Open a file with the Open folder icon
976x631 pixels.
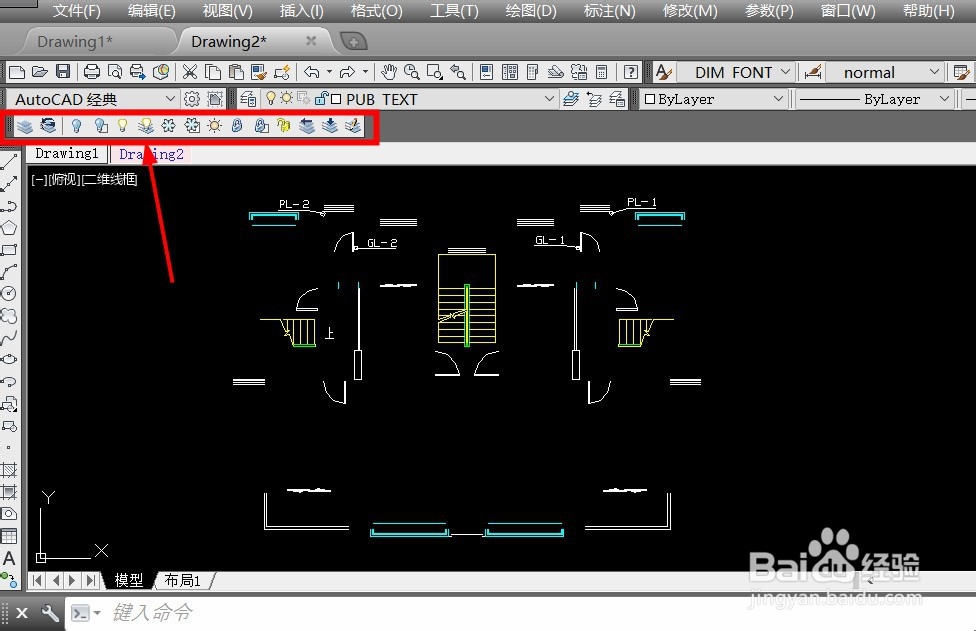40,72
